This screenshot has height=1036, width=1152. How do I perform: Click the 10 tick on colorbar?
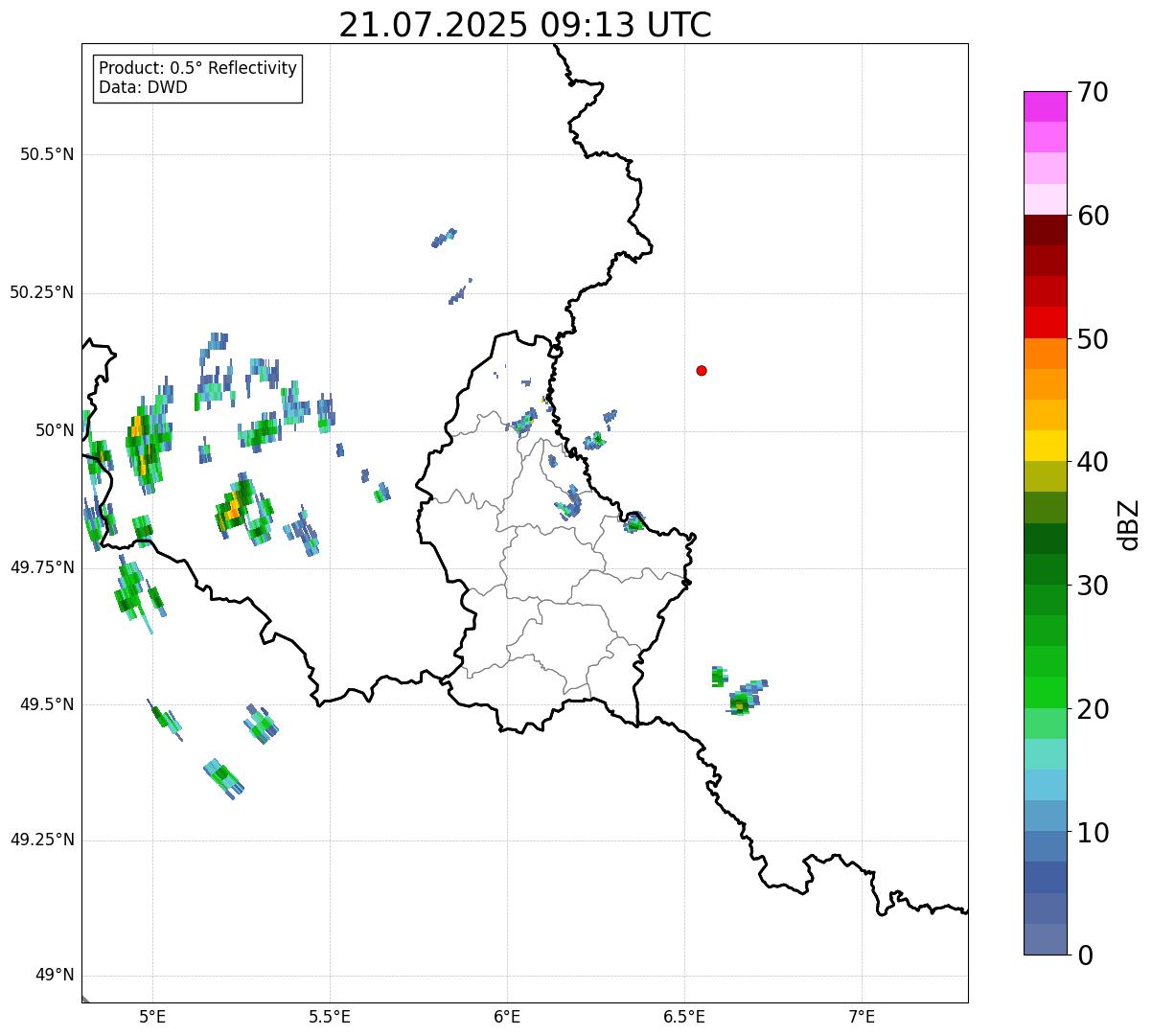click(x=1093, y=832)
